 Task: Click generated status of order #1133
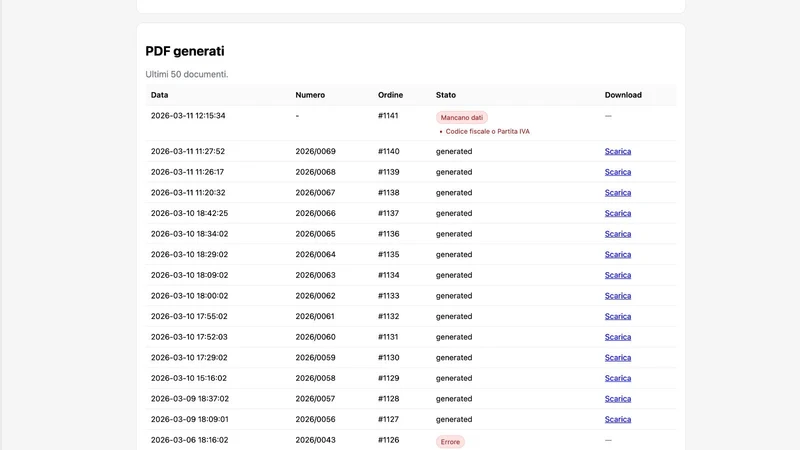click(x=454, y=296)
